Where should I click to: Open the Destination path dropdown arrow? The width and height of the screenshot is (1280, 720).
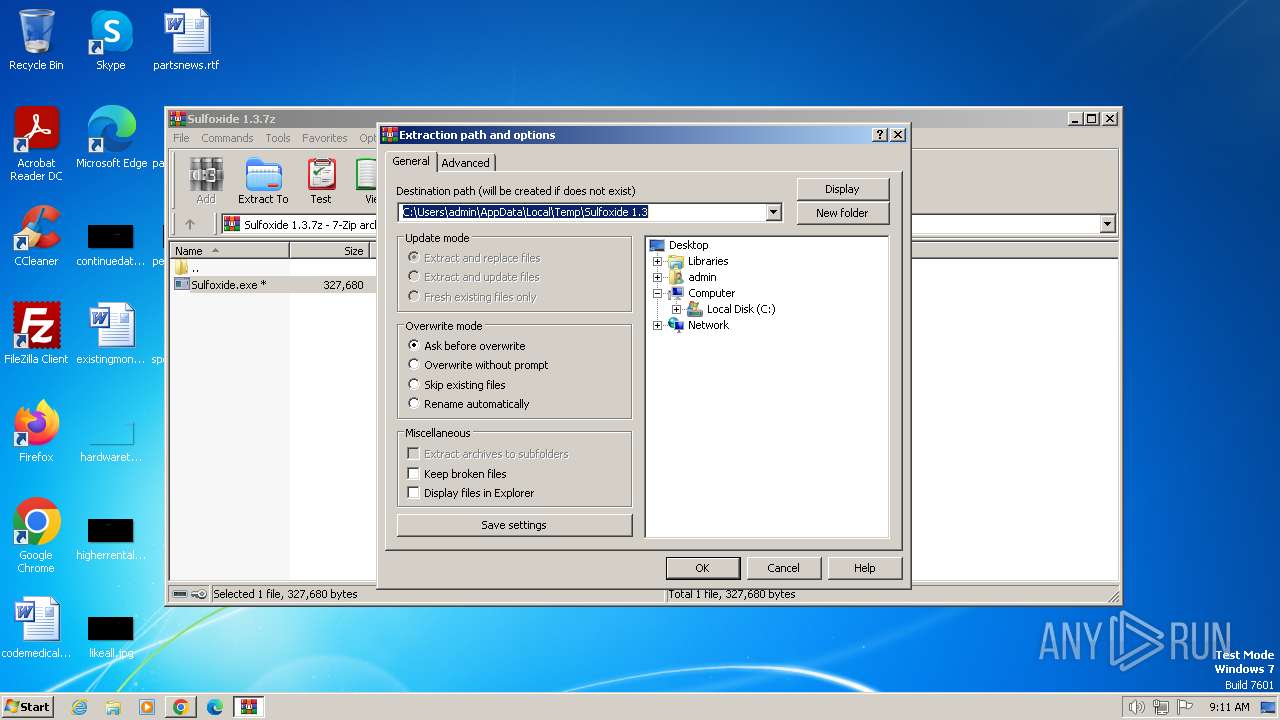(773, 212)
